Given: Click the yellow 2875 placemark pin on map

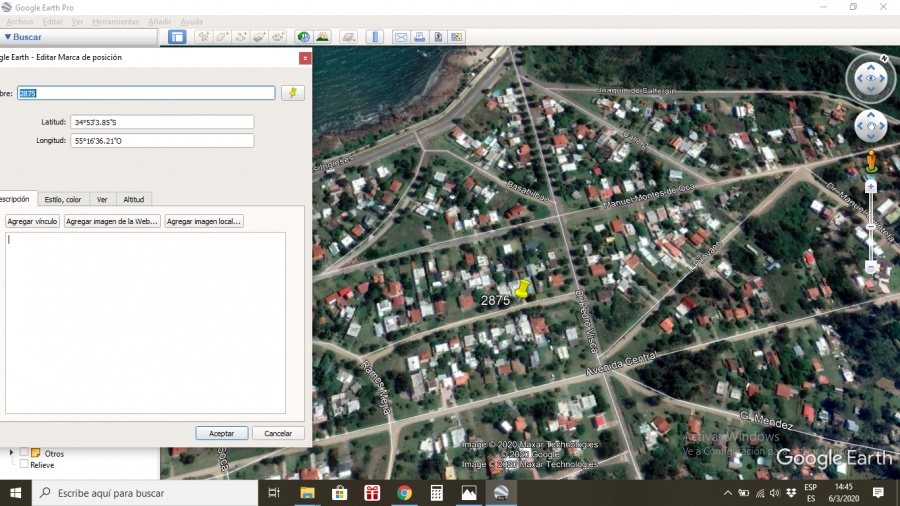Looking at the screenshot, I should coord(522,289).
